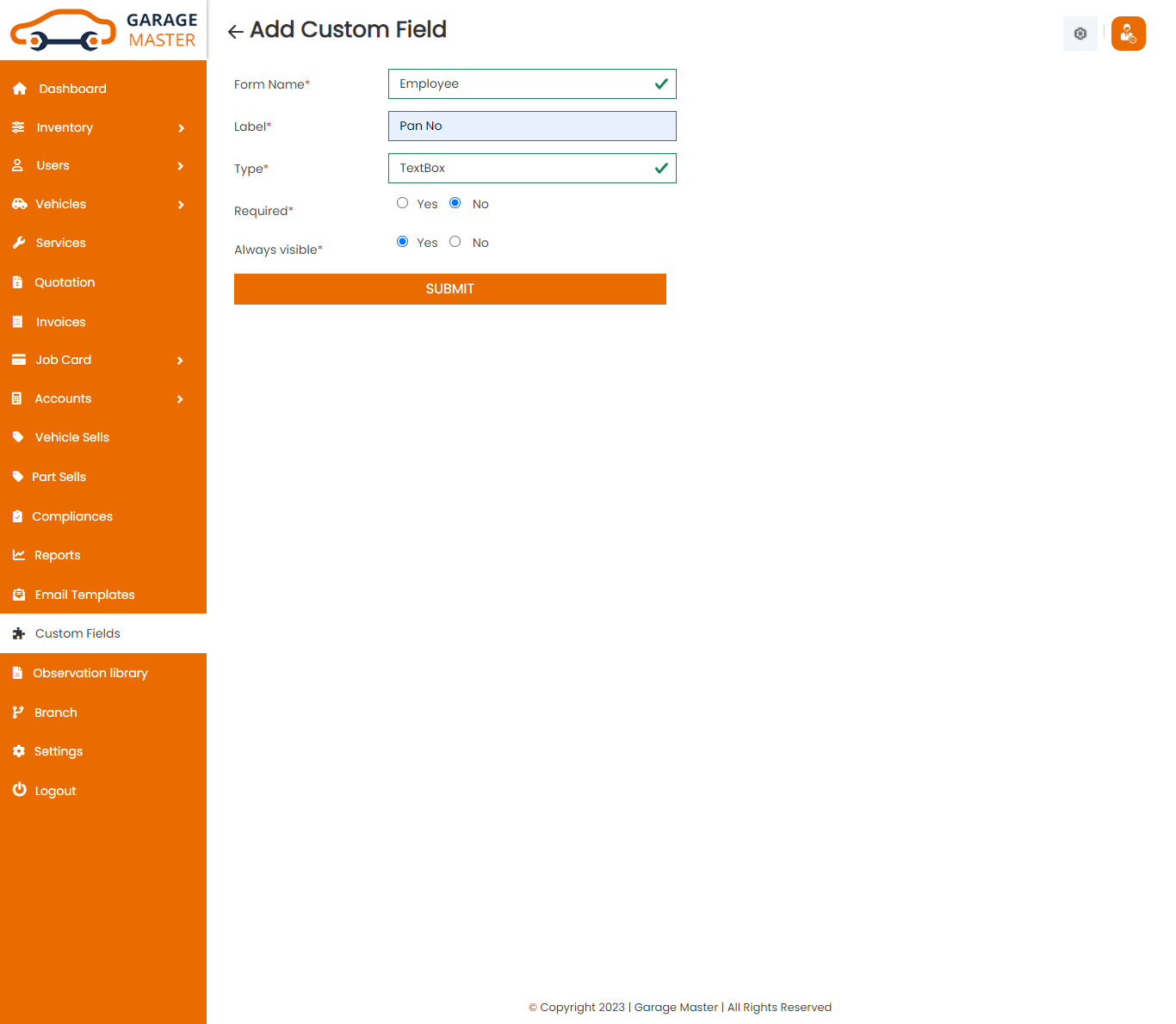
Task: Set Always visible to No
Action: click(455, 241)
